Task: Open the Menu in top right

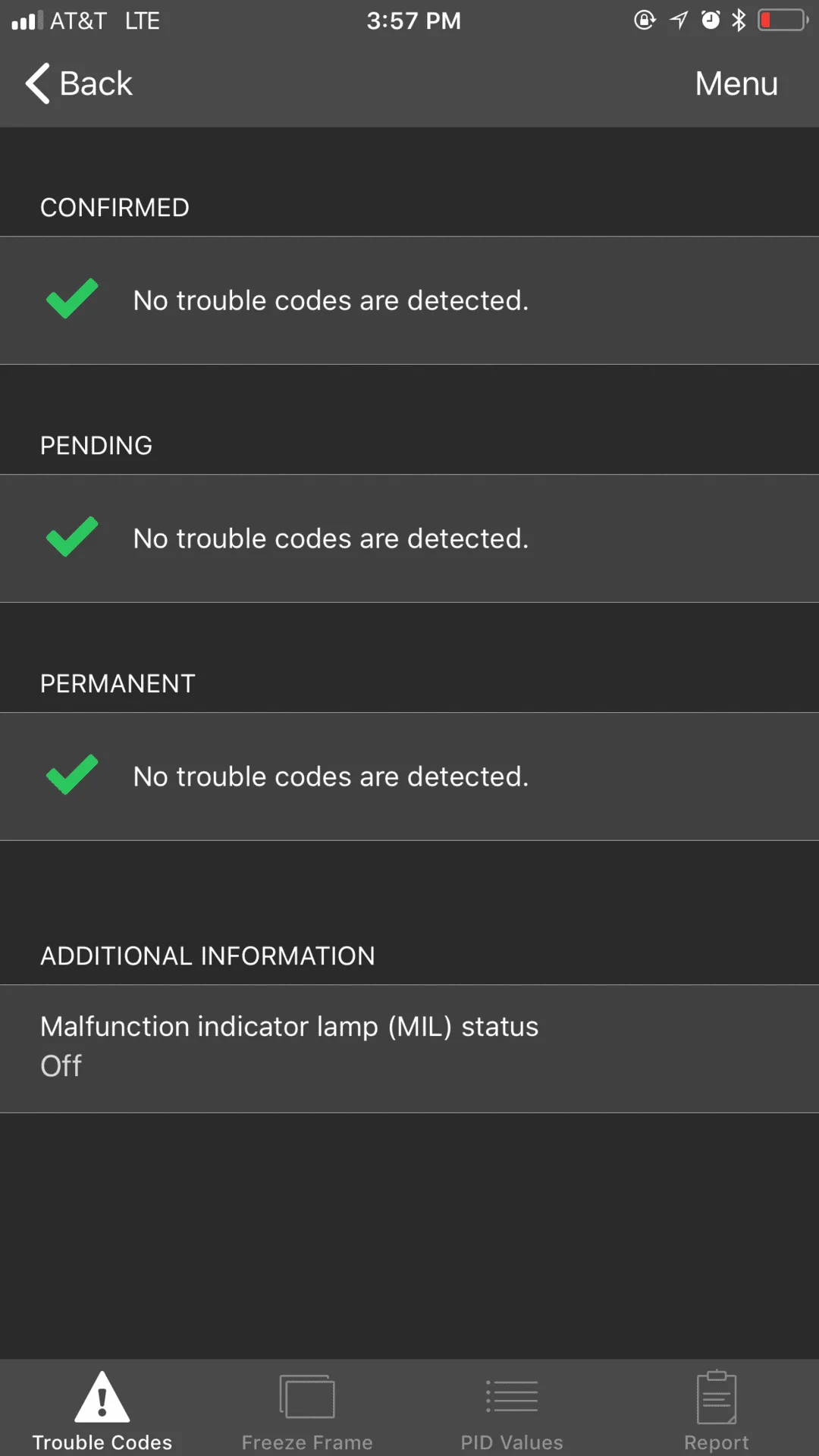Action: 736,83
